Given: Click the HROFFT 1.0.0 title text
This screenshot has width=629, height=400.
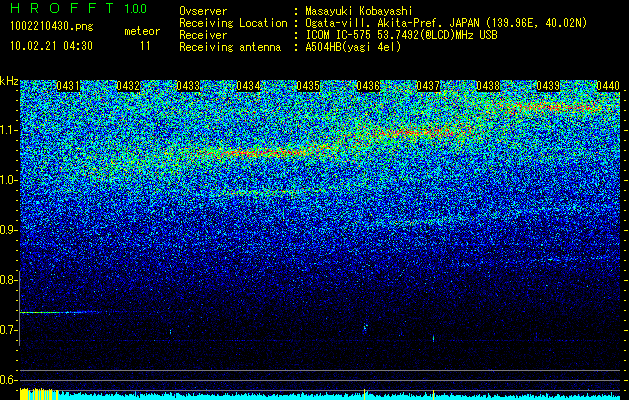Looking at the screenshot, I should pyautogui.click(x=78, y=8).
